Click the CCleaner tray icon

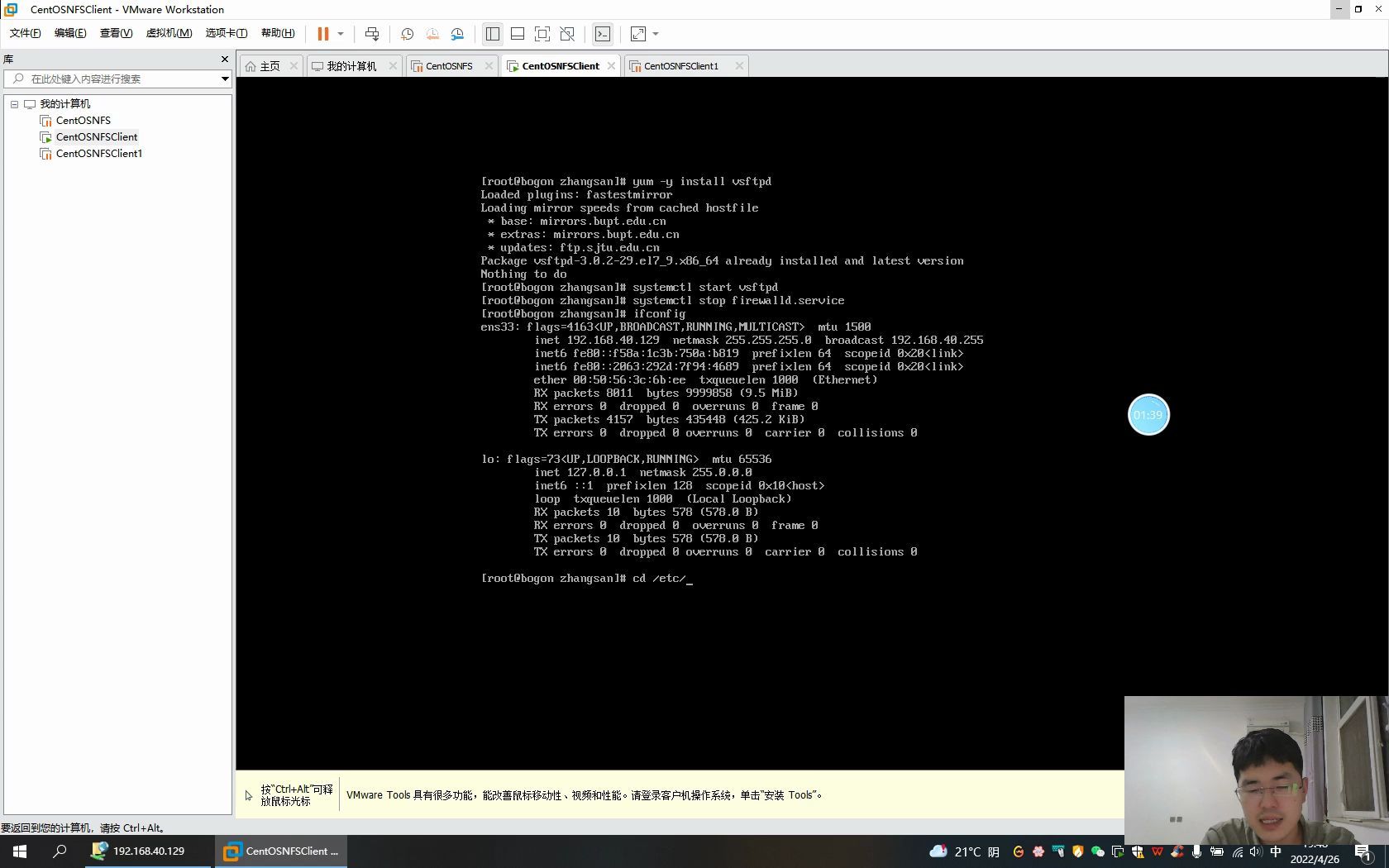click(1177, 851)
